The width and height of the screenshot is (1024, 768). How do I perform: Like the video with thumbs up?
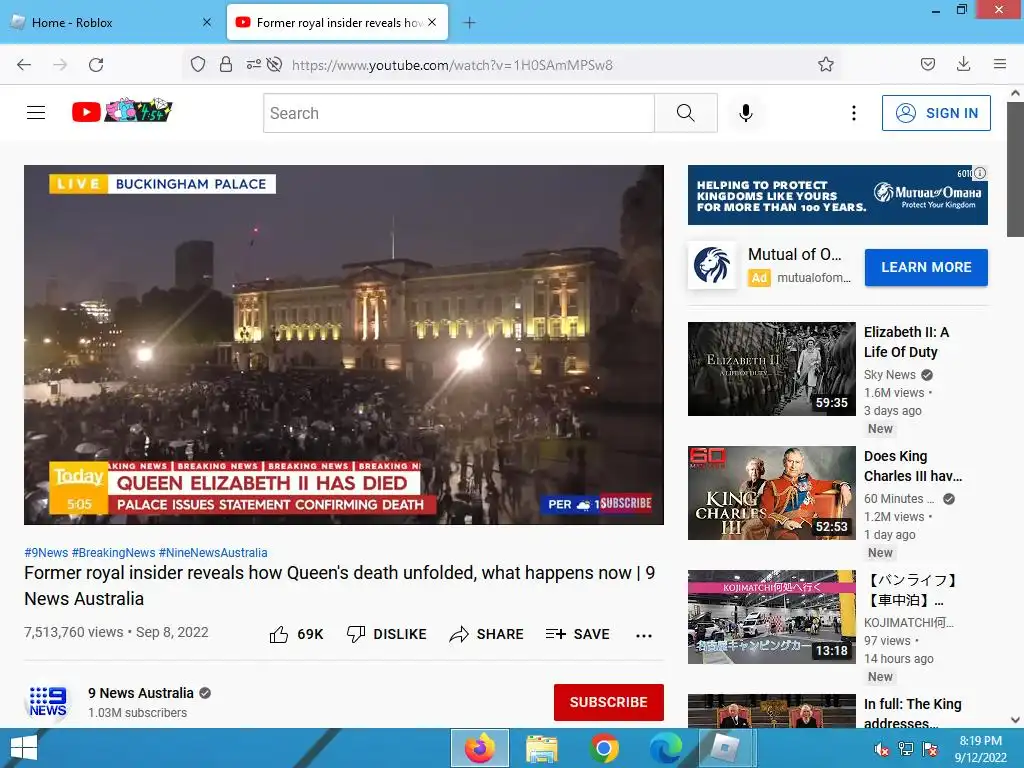click(x=296, y=634)
